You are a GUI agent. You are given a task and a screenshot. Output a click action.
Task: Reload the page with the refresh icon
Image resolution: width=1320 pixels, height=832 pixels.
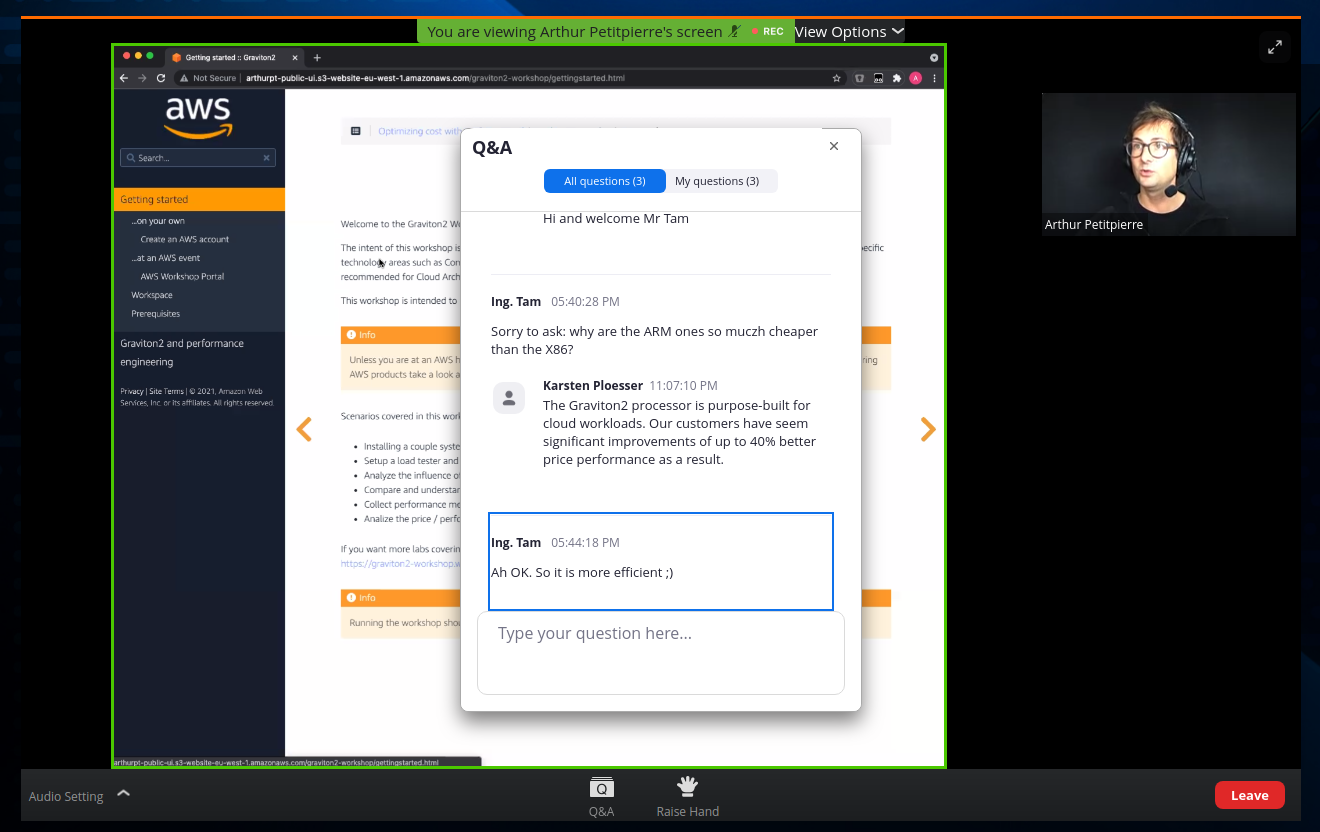161,78
